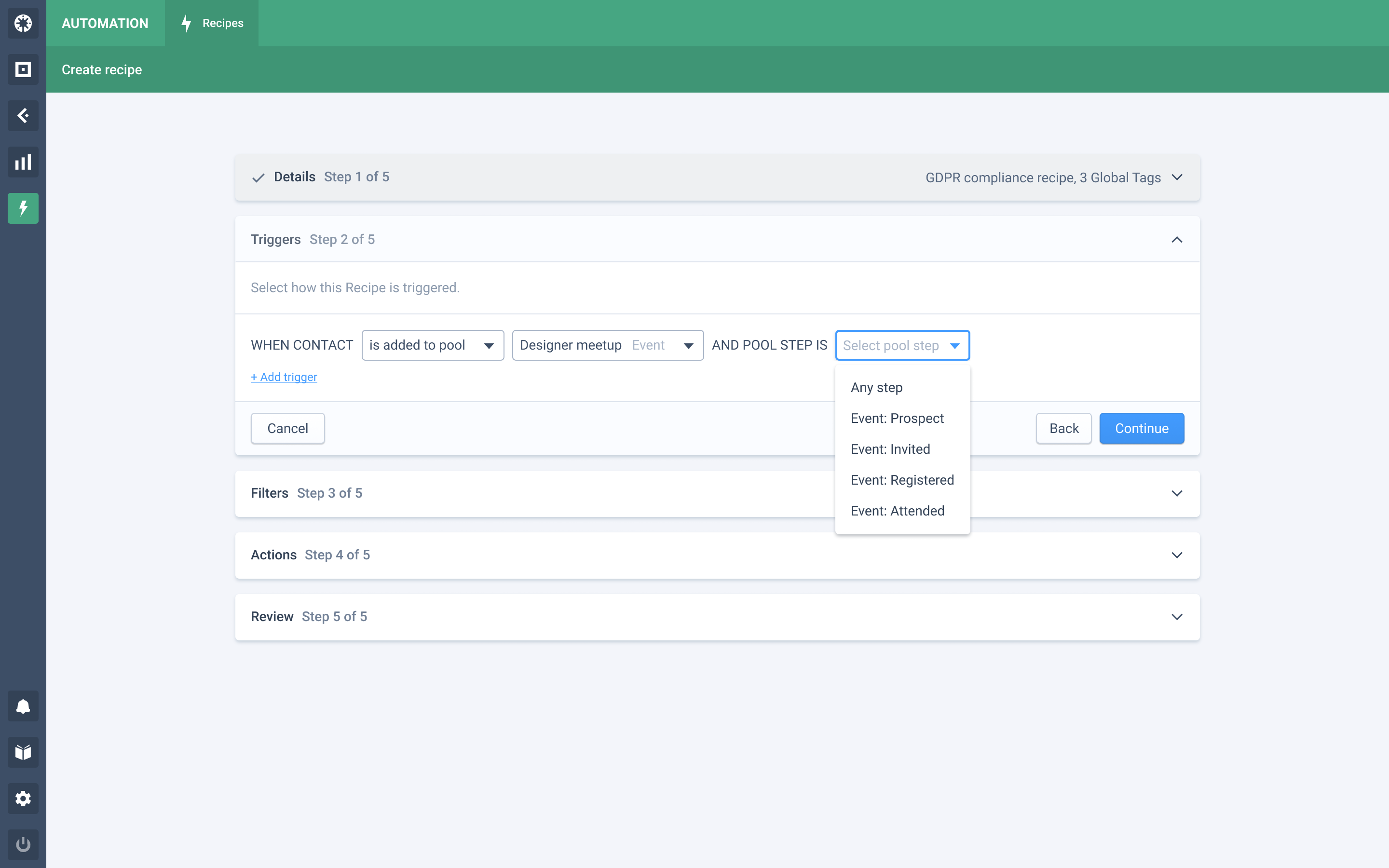Open the square dashboard sidebar icon
The width and height of the screenshot is (1389, 868).
[23, 69]
